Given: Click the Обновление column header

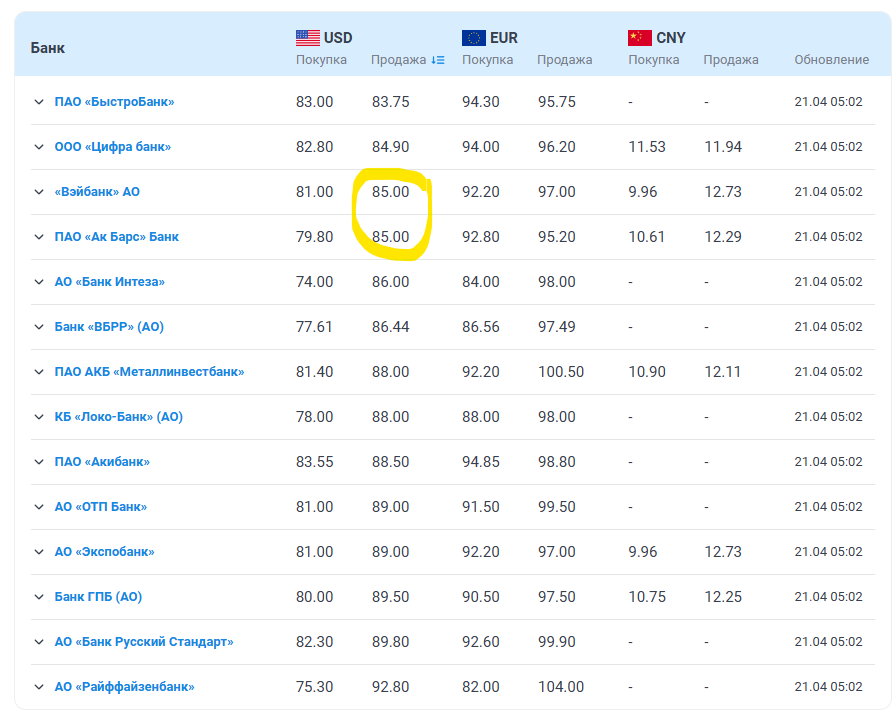Looking at the screenshot, I should [x=831, y=60].
